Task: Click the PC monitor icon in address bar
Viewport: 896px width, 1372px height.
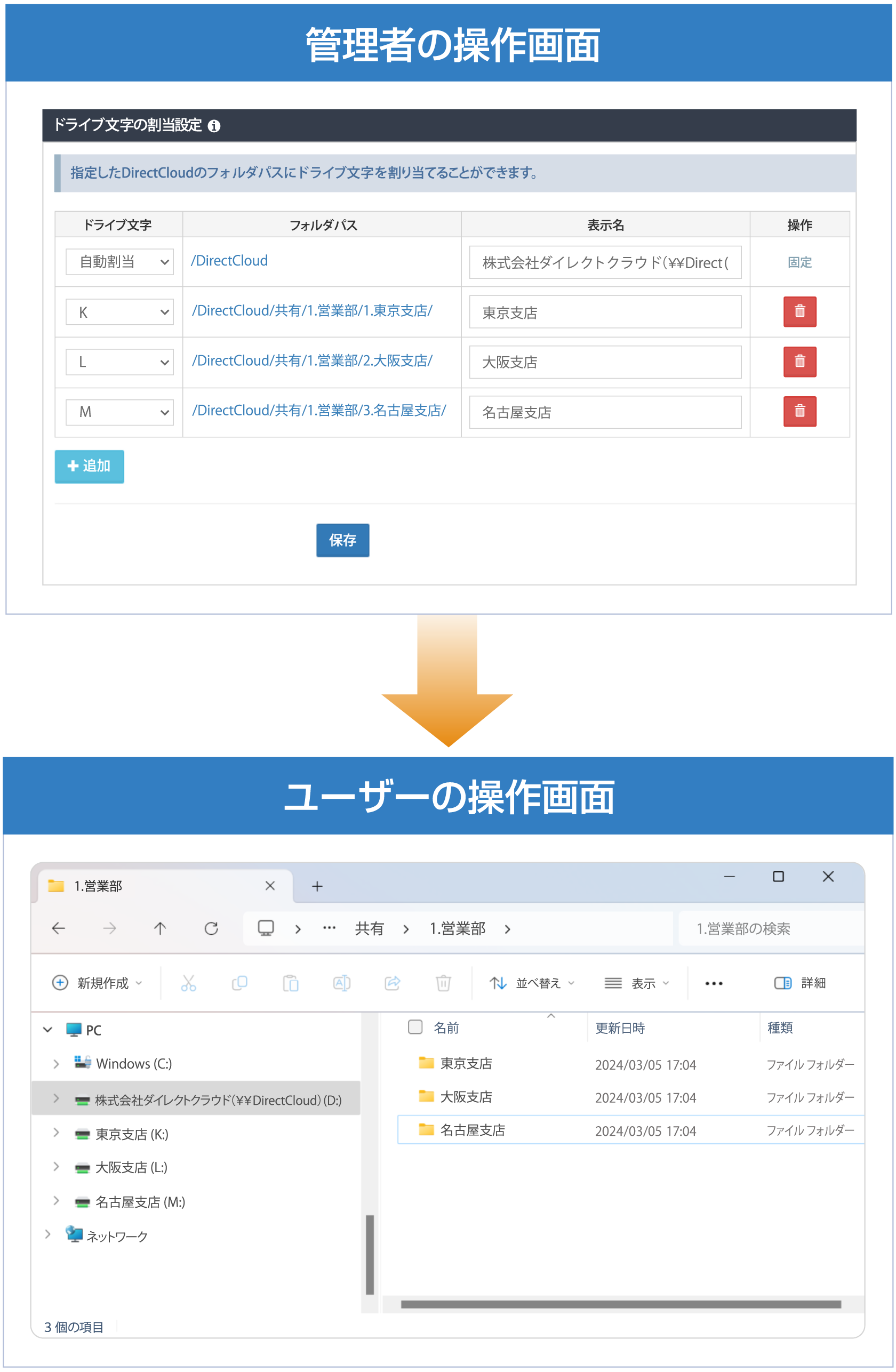Action: click(x=265, y=927)
